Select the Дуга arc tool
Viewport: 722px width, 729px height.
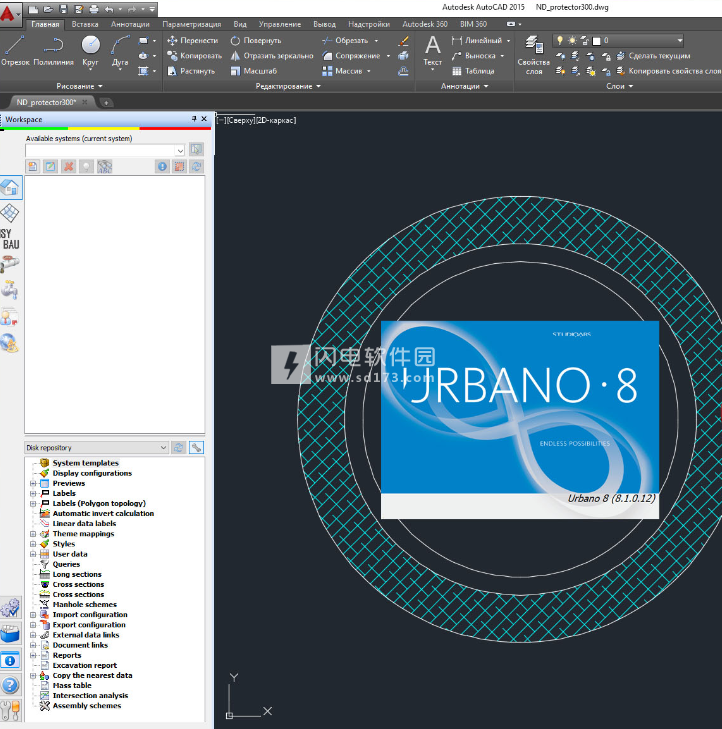coord(120,51)
